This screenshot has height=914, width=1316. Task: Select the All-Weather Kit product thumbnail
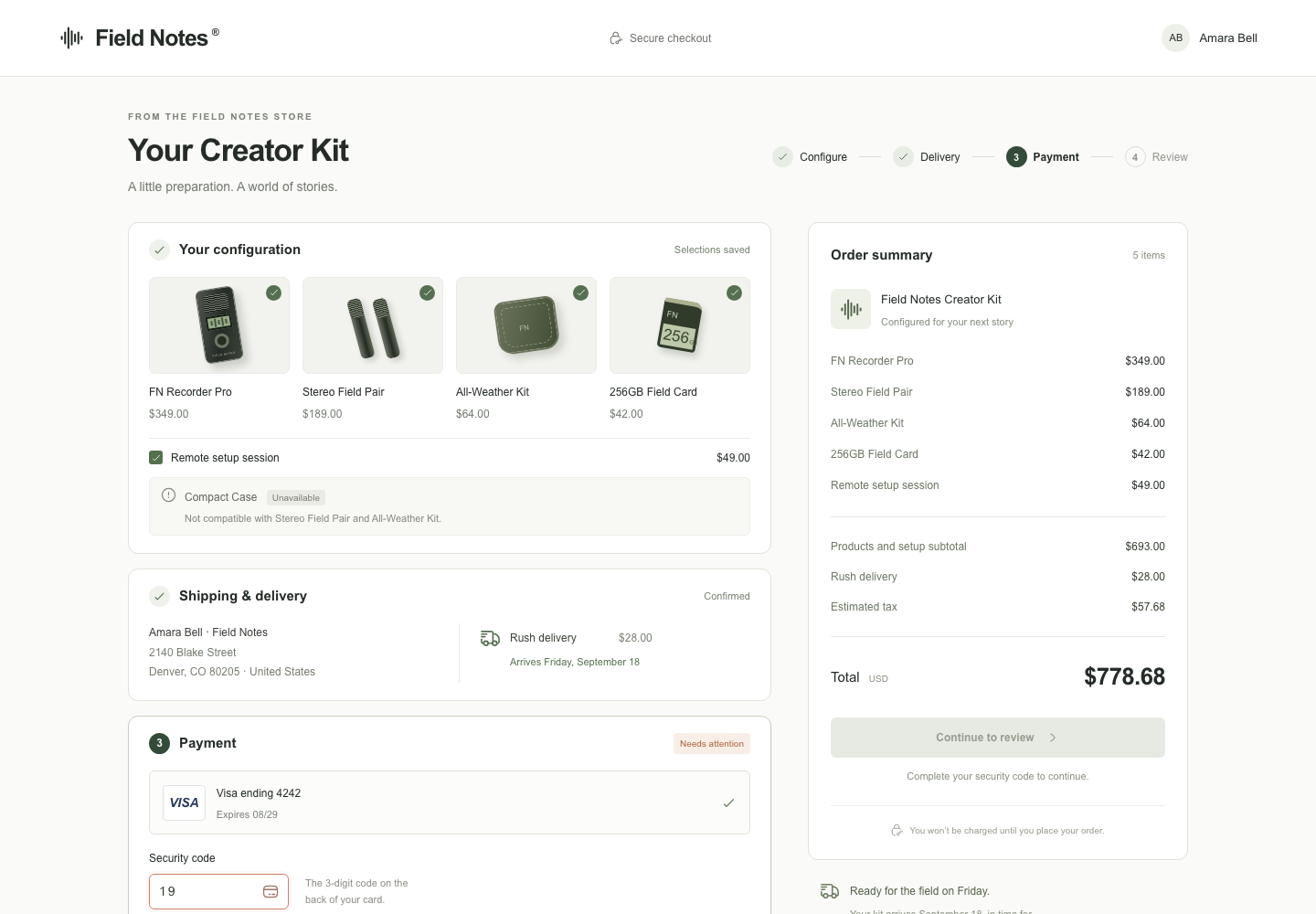pos(526,325)
